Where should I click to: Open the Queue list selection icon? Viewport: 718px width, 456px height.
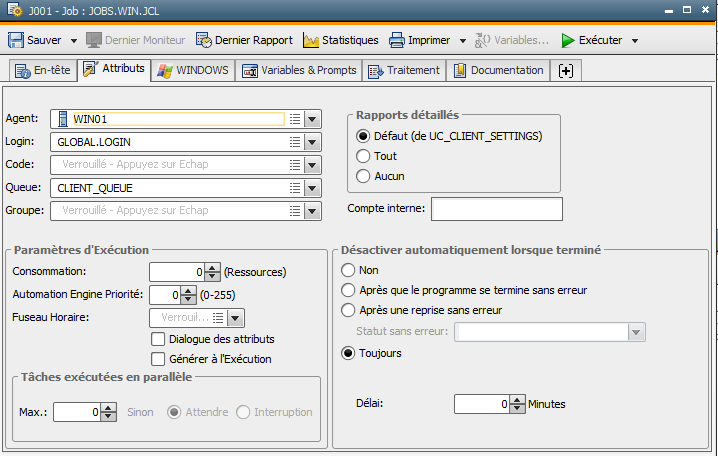(295, 188)
